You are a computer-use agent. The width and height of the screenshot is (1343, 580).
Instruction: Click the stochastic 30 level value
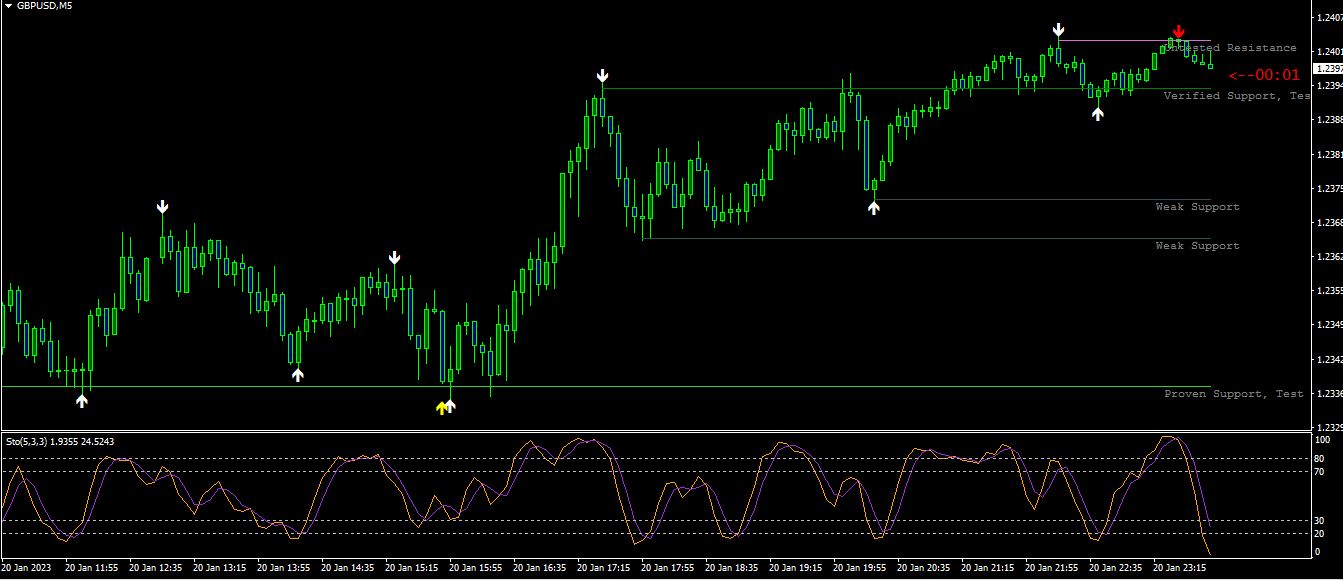(x=1320, y=521)
